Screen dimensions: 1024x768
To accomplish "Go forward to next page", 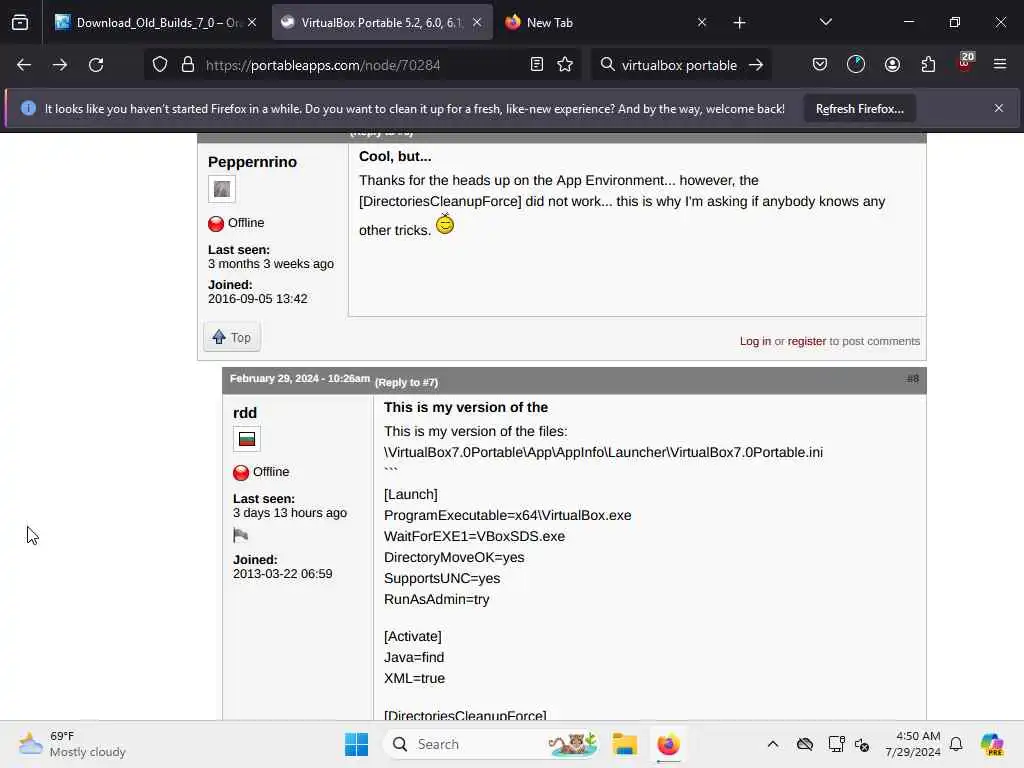I will coord(60,65).
